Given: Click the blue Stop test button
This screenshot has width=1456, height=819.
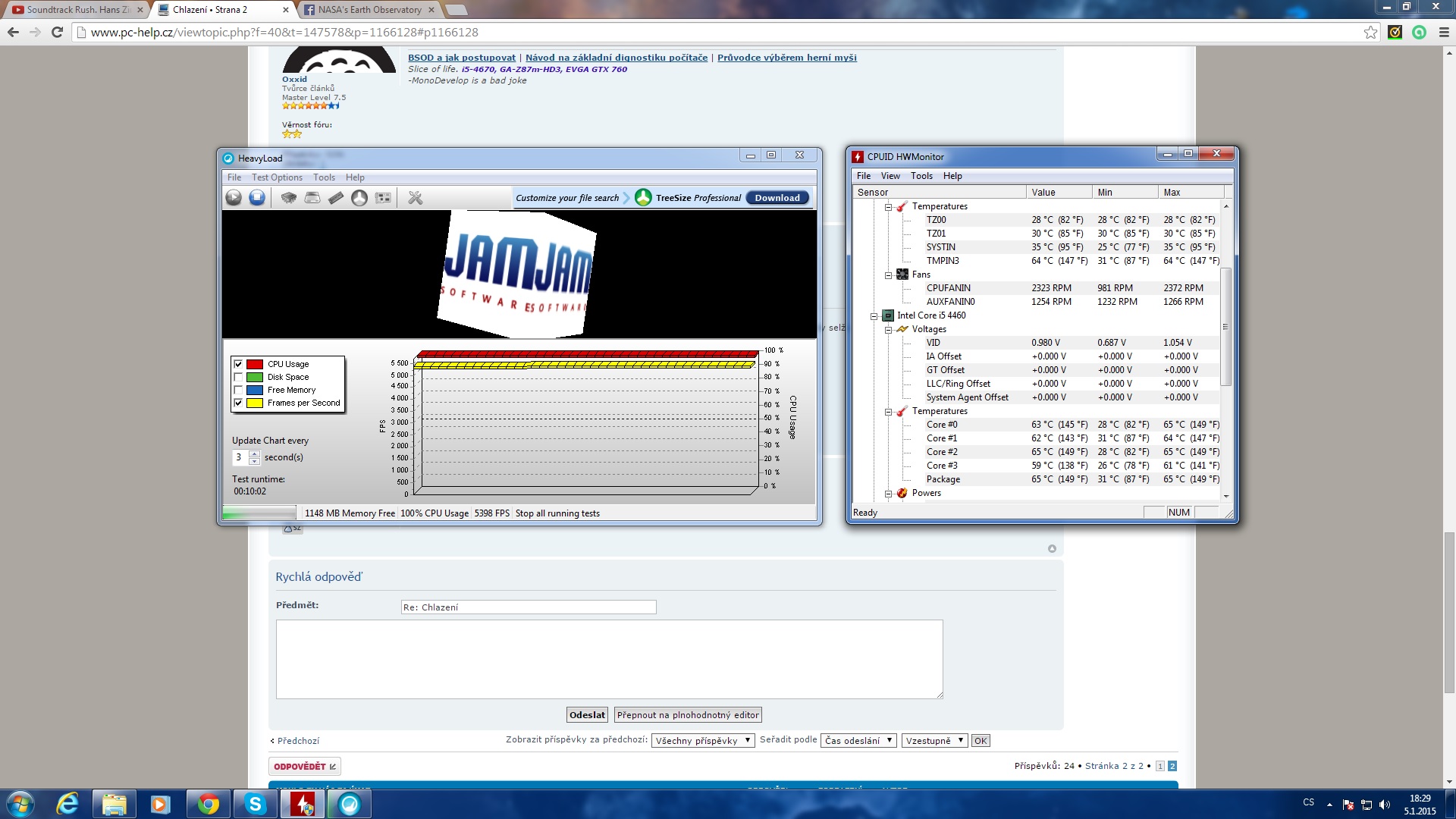Looking at the screenshot, I should tap(257, 198).
